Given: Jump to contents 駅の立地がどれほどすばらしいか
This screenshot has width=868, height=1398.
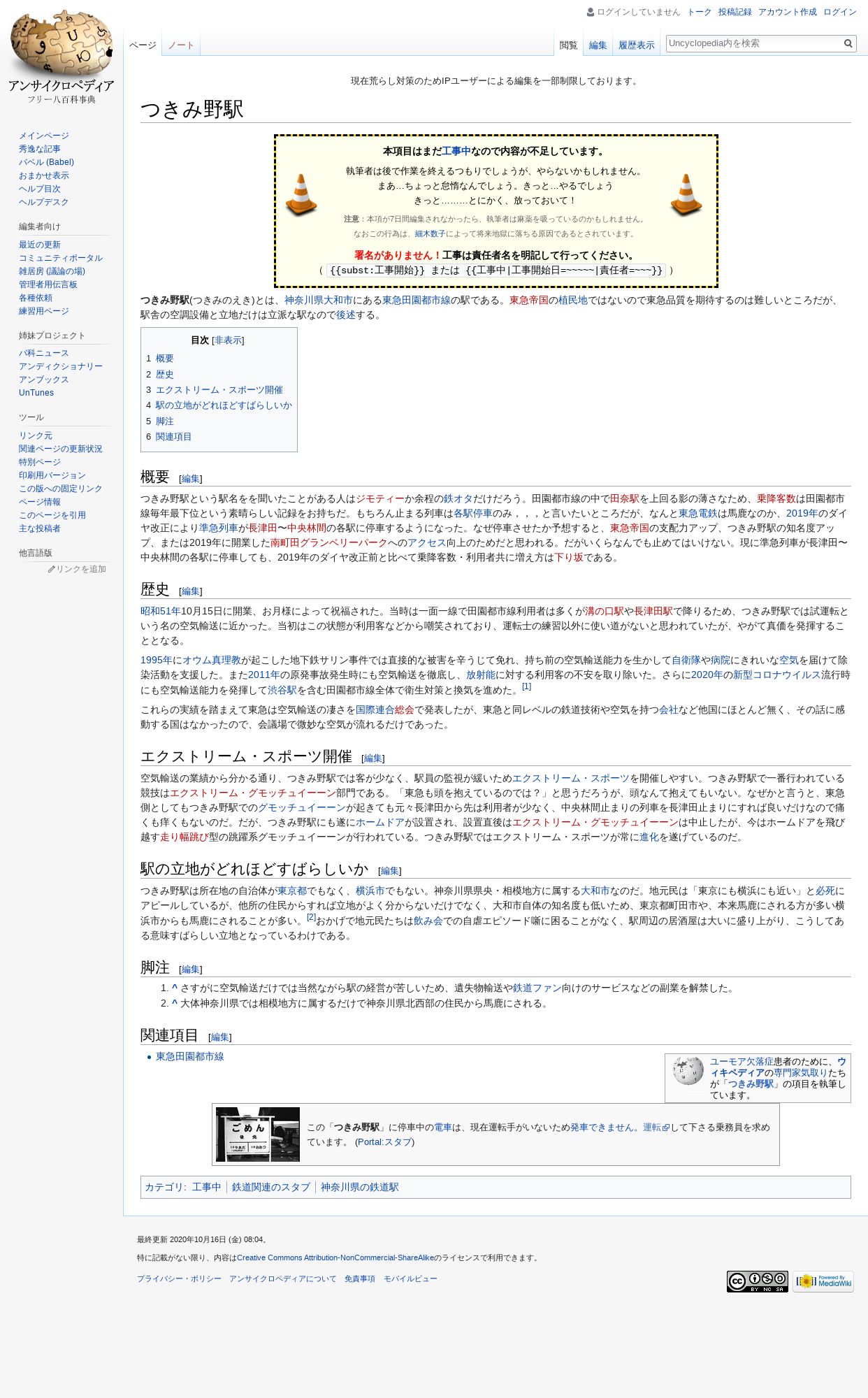Looking at the screenshot, I should click(x=219, y=405).
